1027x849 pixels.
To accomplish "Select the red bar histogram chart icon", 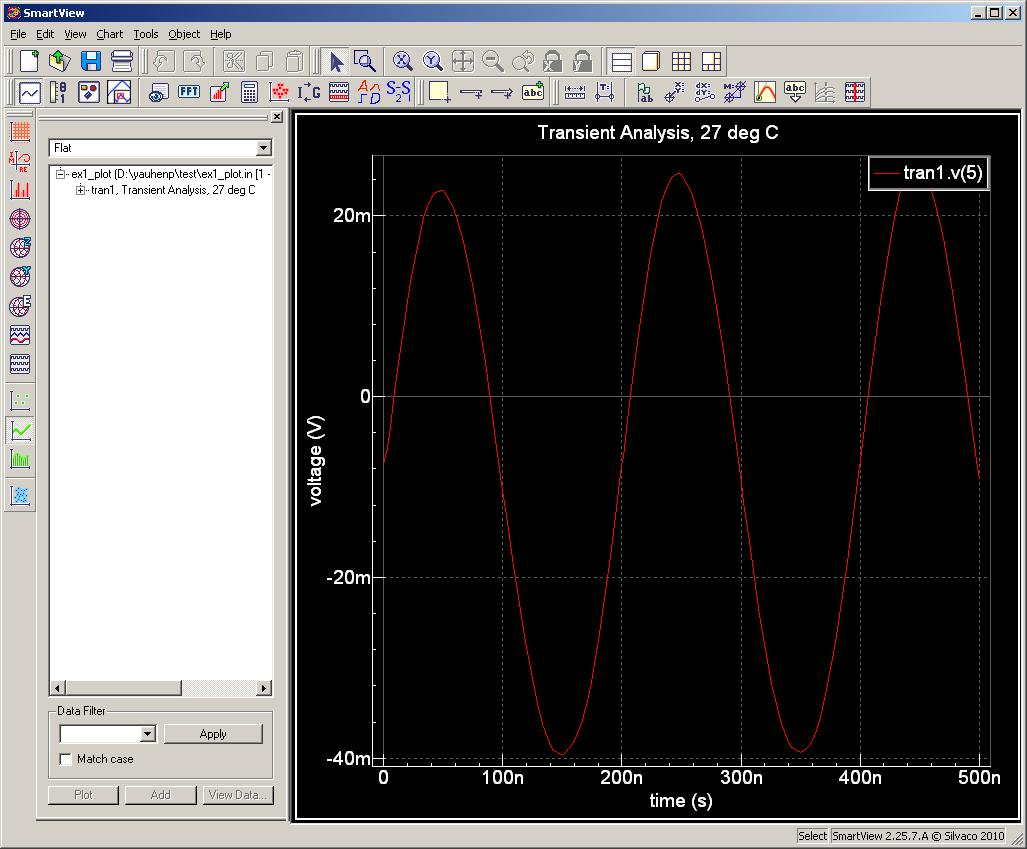I will pos(20,189).
